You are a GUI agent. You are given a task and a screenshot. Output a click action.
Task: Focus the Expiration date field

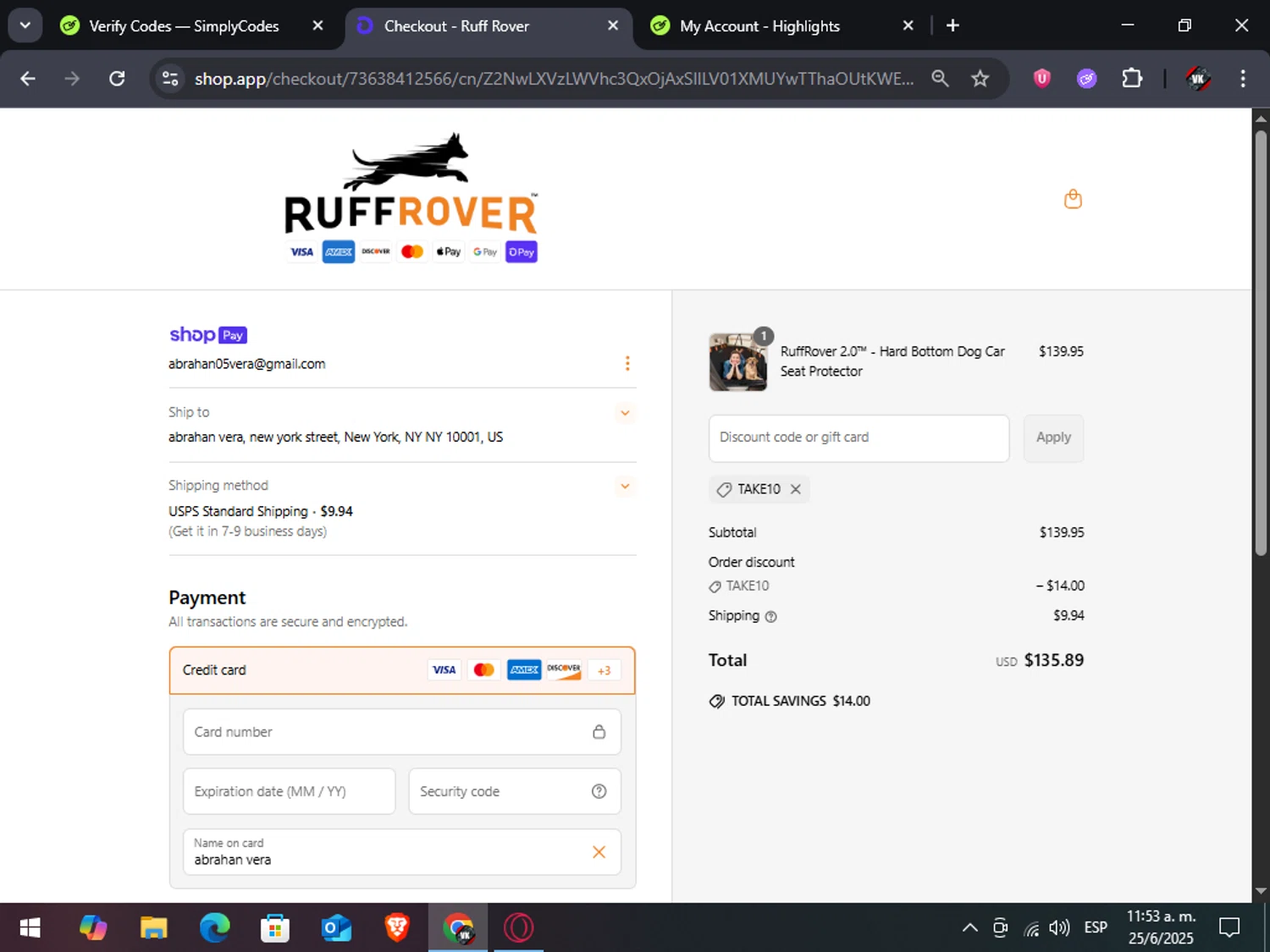pos(289,791)
